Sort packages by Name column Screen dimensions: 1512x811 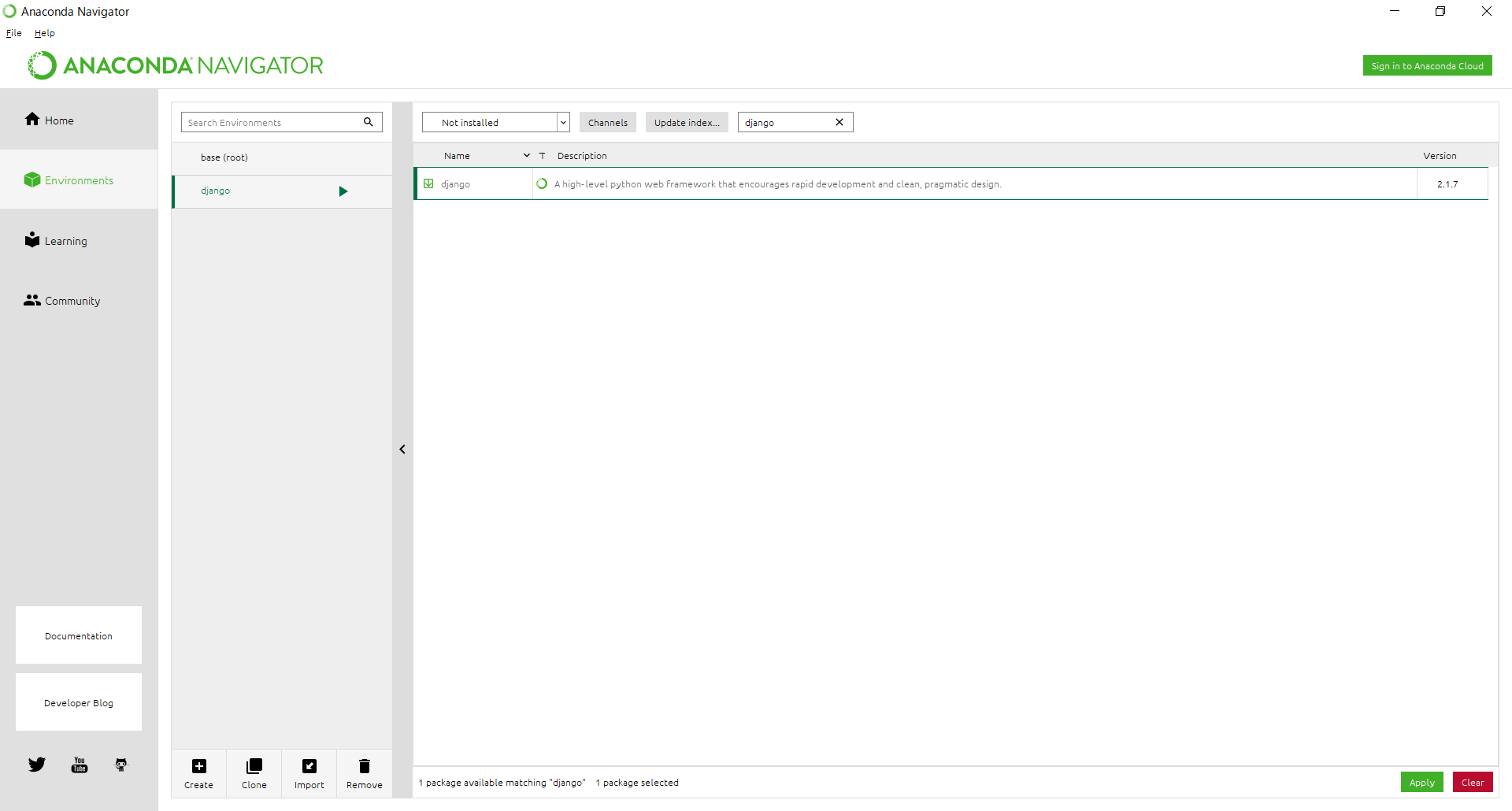coord(457,156)
